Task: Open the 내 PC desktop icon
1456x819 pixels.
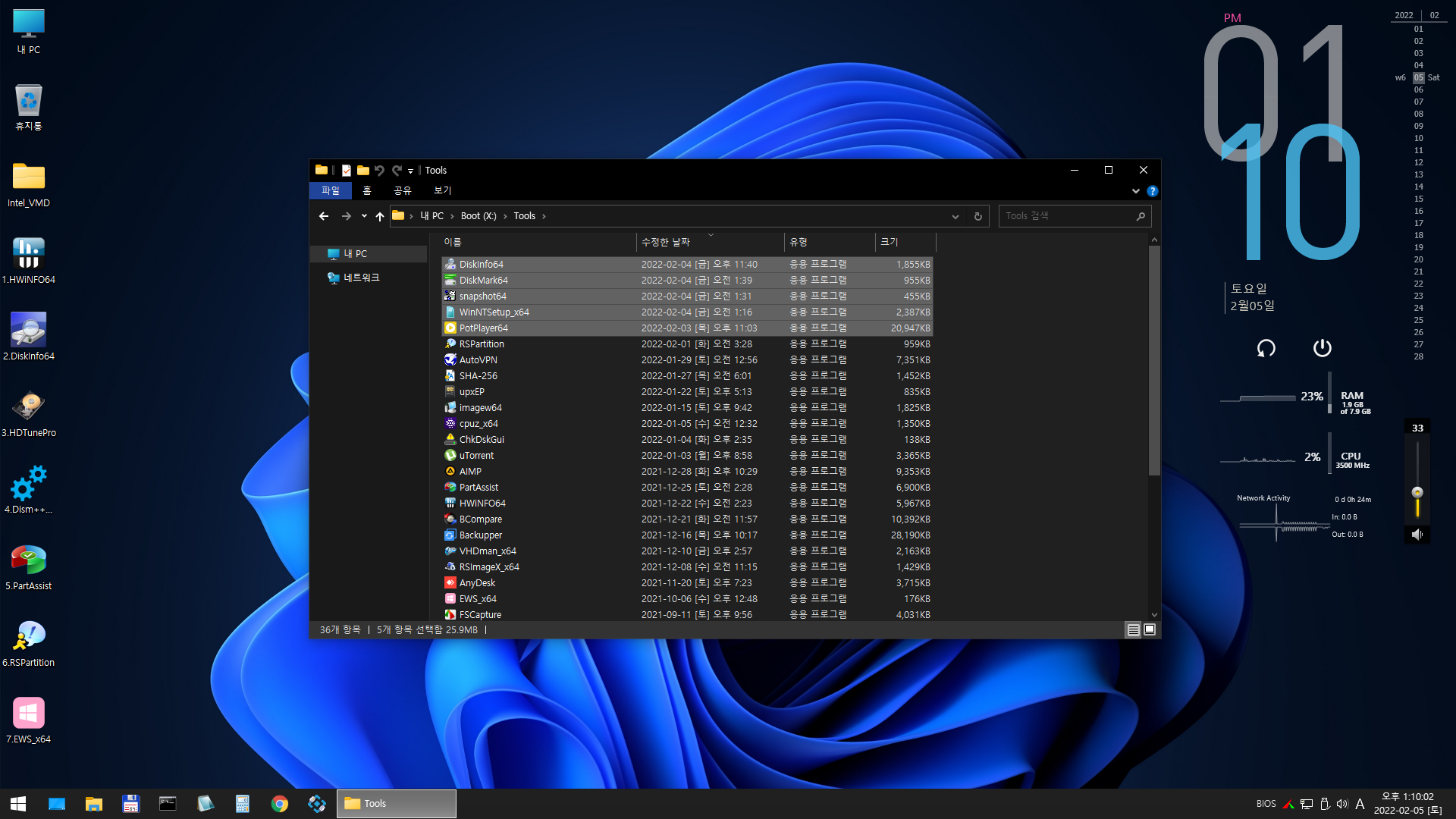Action: (x=29, y=32)
